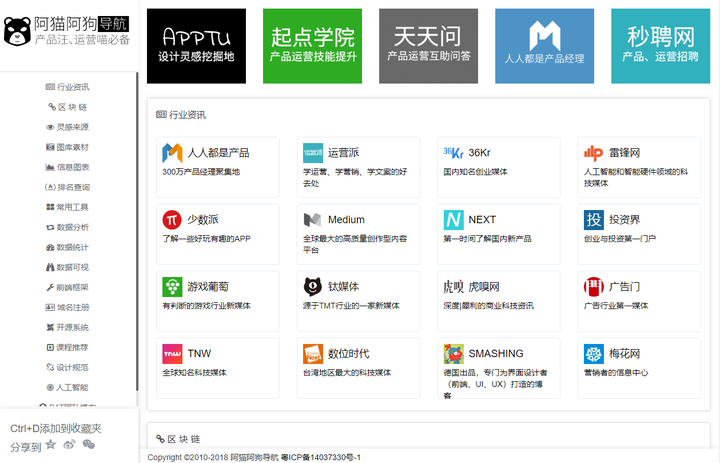Select 开源系统 in sidebar menu
Image resolution: width=720 pixels, height=463 pixels.
[68, 327]
